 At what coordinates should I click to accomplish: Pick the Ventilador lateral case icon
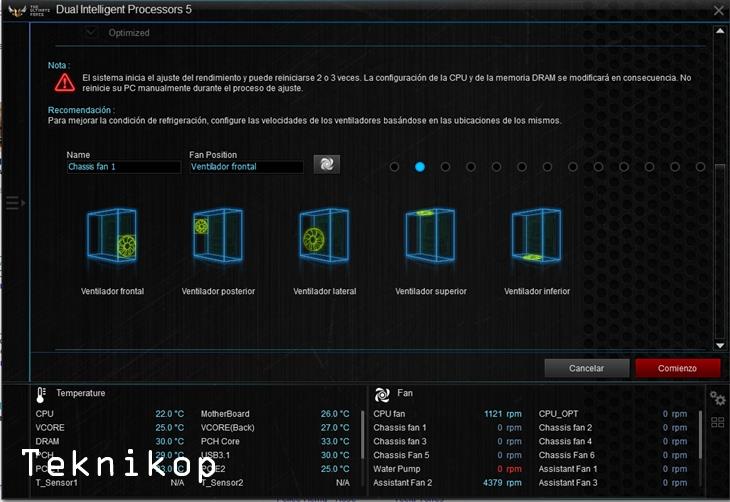click(x=324, y=237)
